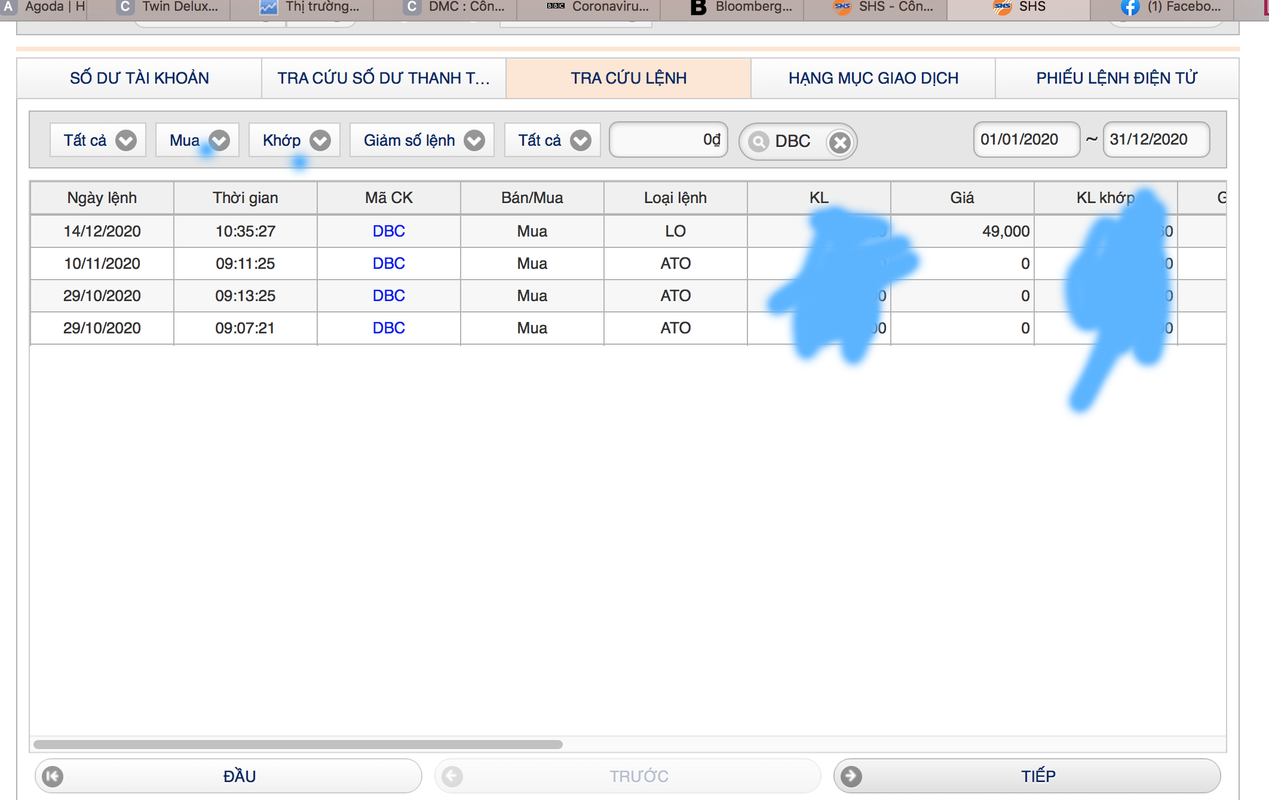The height and width of the screenshot is (800, 1269).
Task: Go to next page with TIẾP button
Action: pyautogui.click(x=1027, y=776)
